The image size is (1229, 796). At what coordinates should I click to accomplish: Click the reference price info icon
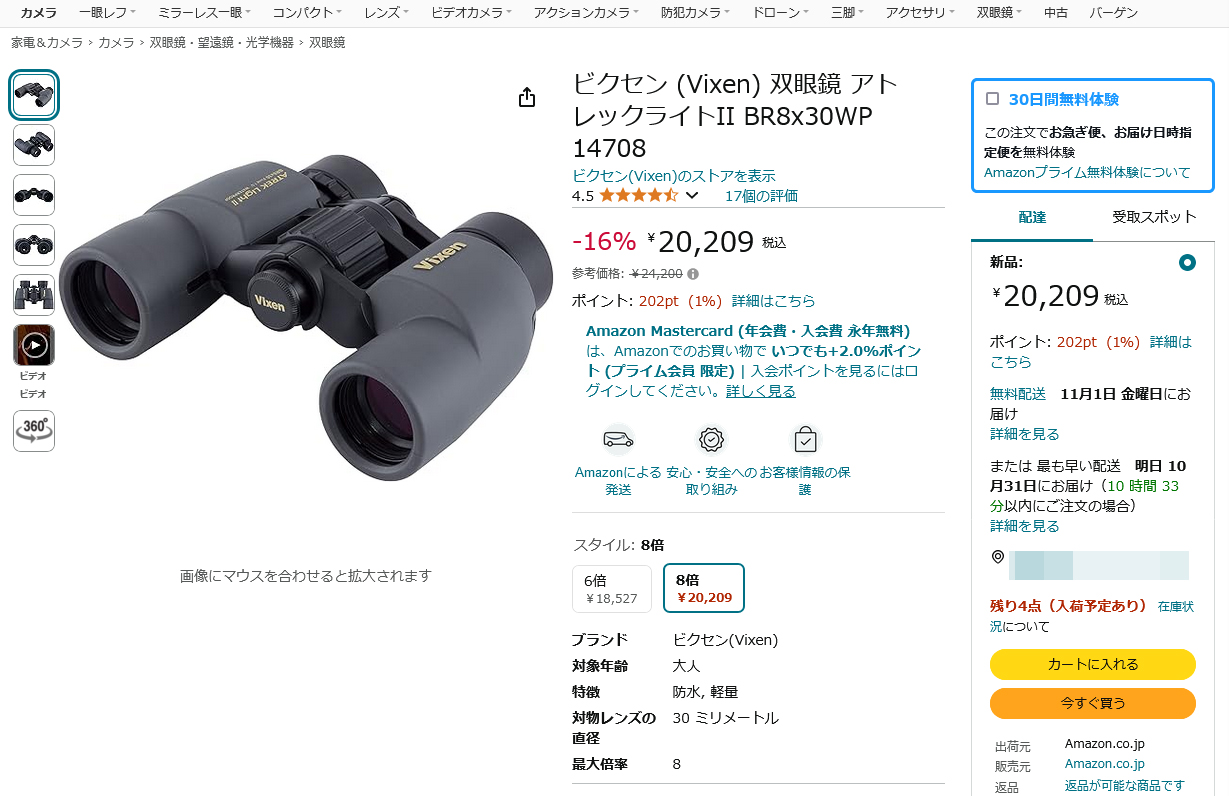[693, 274]
